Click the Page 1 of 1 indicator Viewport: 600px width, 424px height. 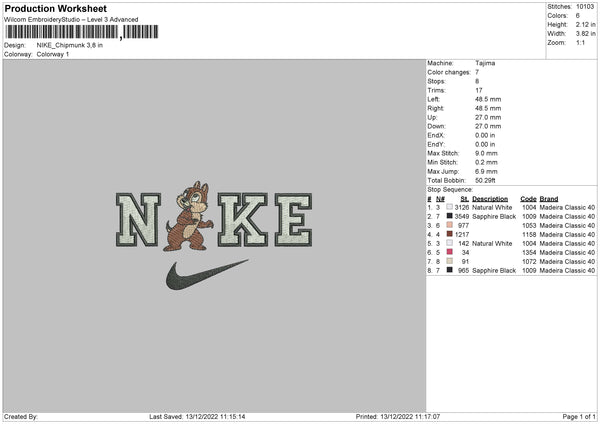coord(579,417)
